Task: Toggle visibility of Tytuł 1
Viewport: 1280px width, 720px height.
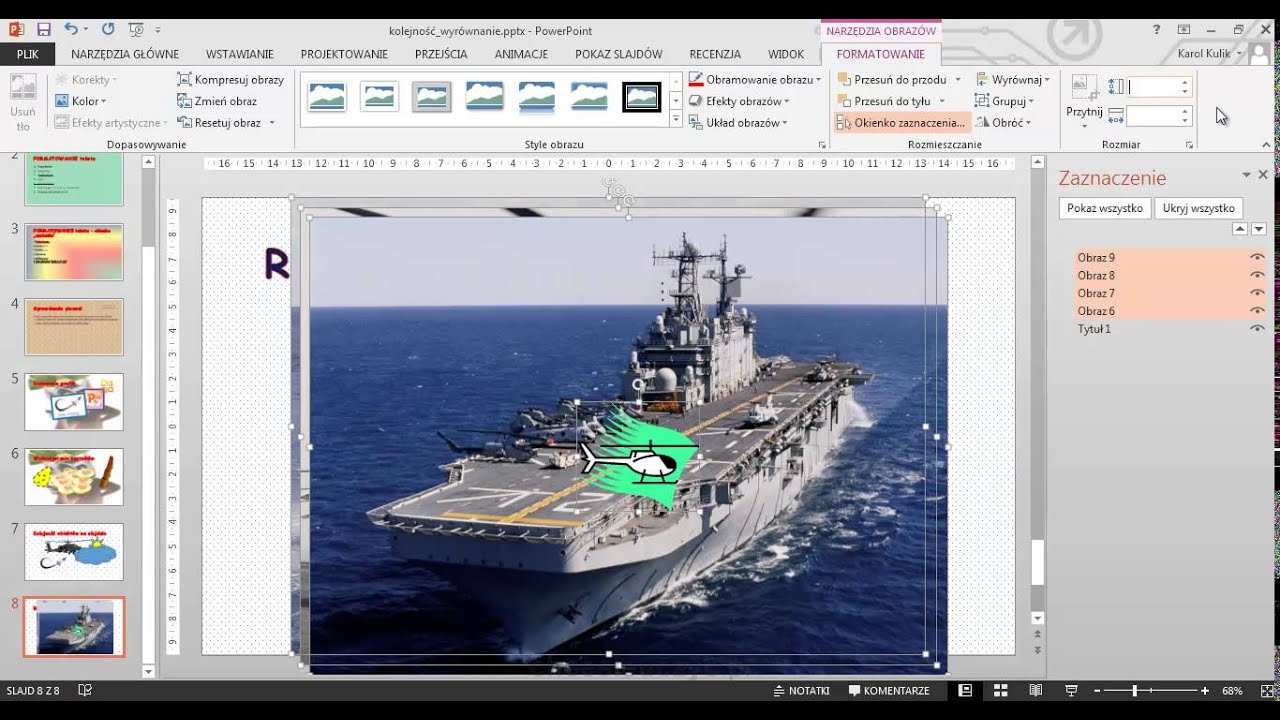Action: point(1257,329)
